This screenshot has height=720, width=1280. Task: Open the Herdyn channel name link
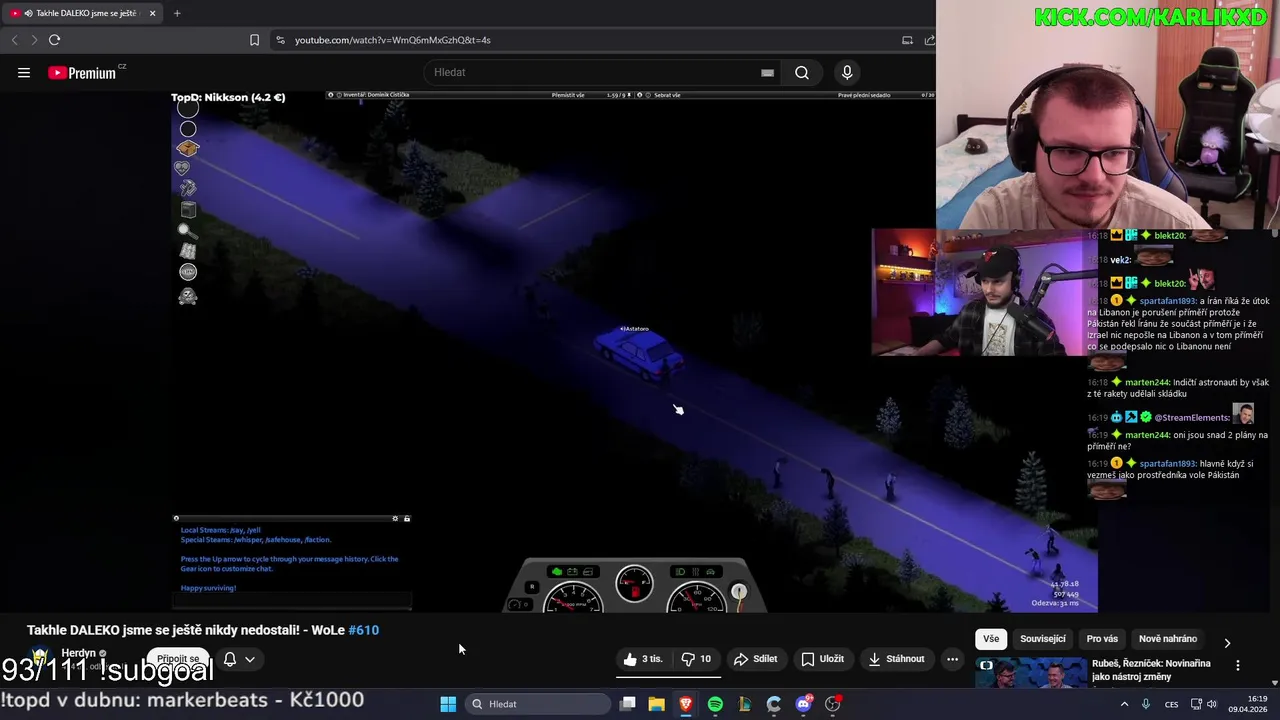click(x=79, y=653)
